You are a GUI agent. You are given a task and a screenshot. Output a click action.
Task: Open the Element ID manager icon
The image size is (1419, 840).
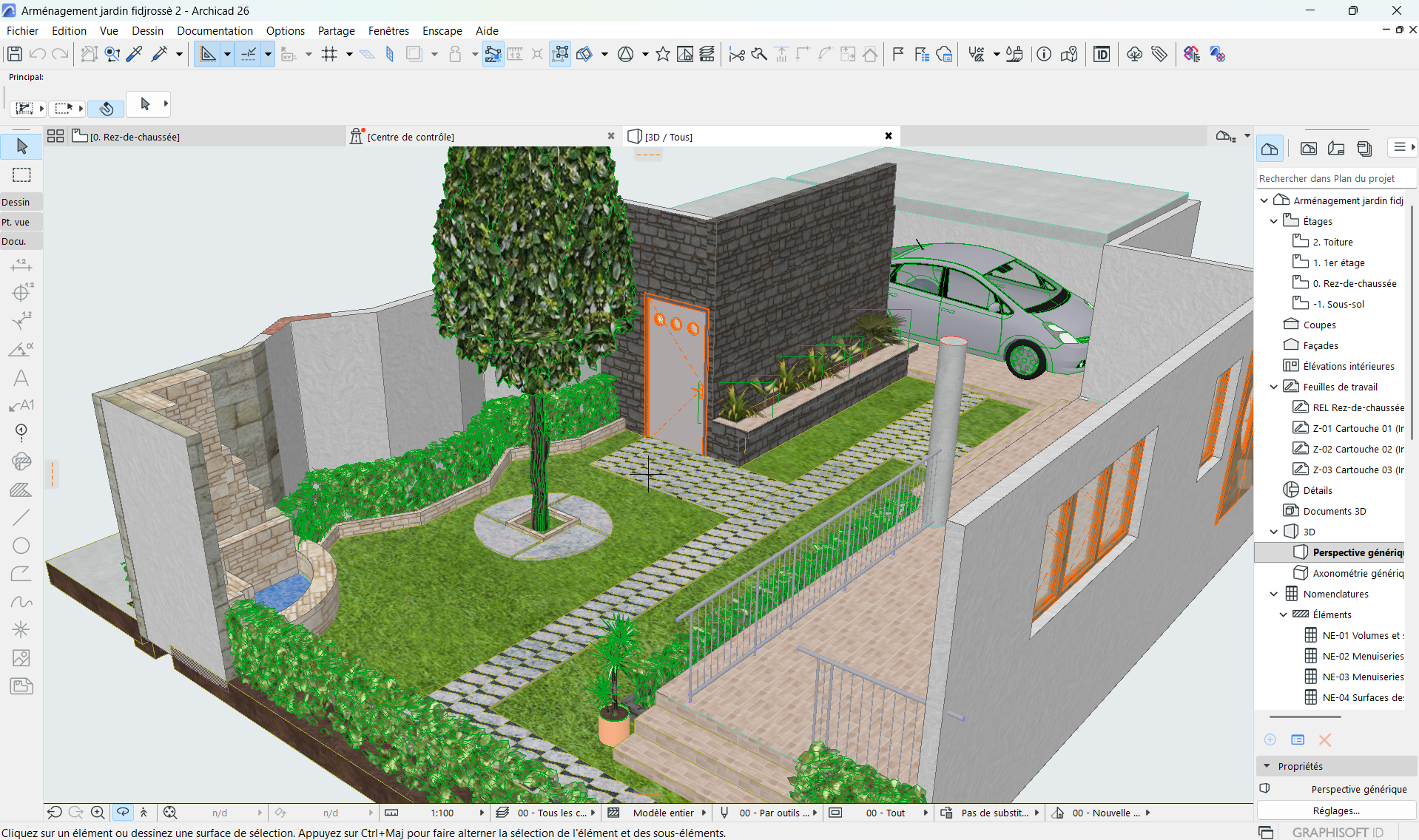1102,54
